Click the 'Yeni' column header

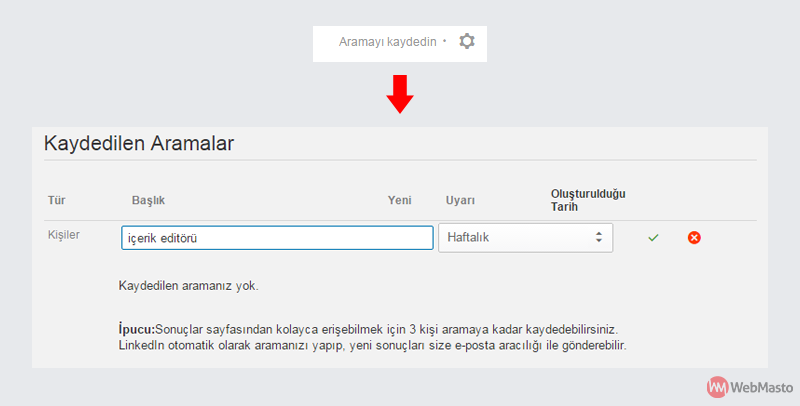point(399,200)
